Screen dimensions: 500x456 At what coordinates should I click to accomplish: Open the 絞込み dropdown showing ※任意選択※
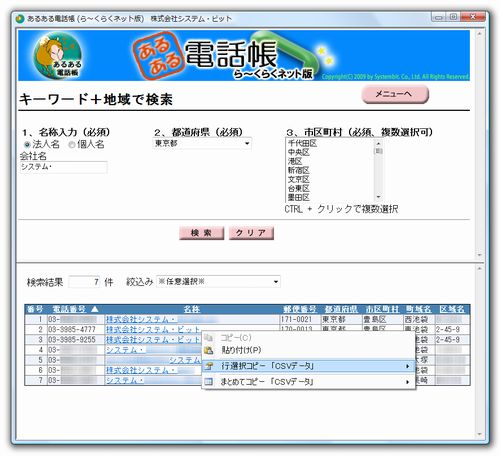[218, 282]
